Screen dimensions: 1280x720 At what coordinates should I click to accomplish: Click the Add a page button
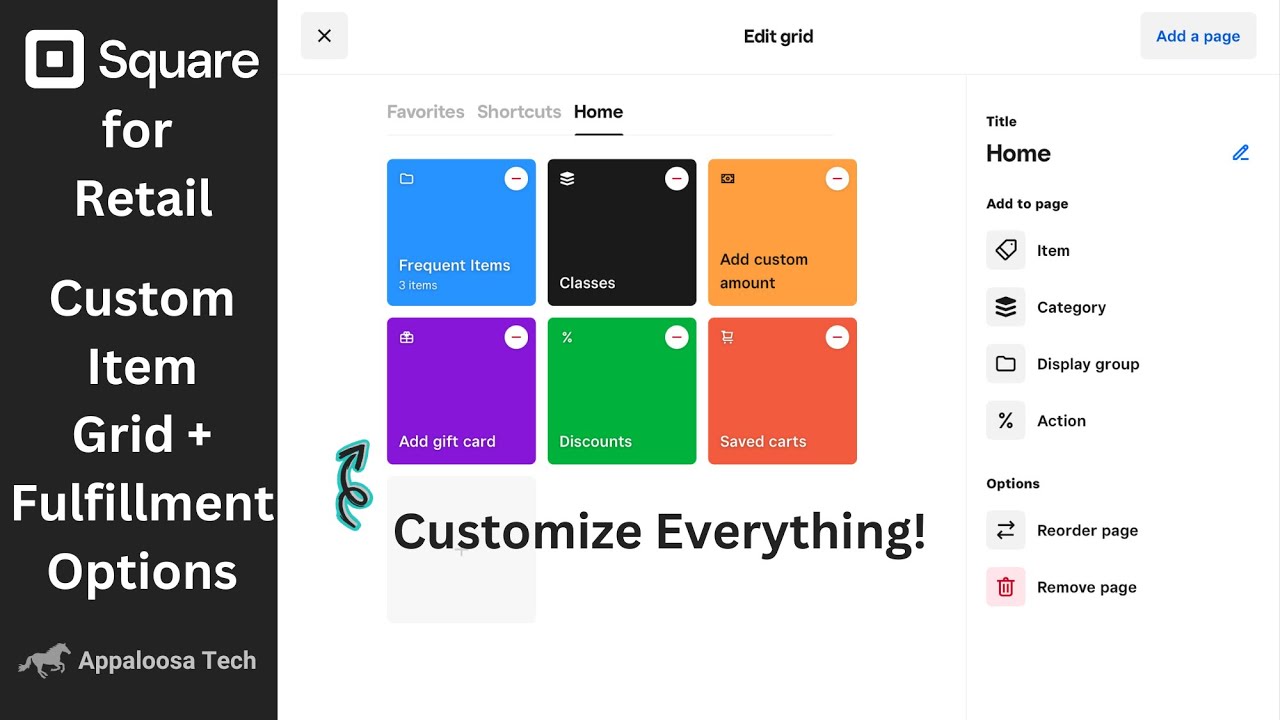coord(1198,36)
